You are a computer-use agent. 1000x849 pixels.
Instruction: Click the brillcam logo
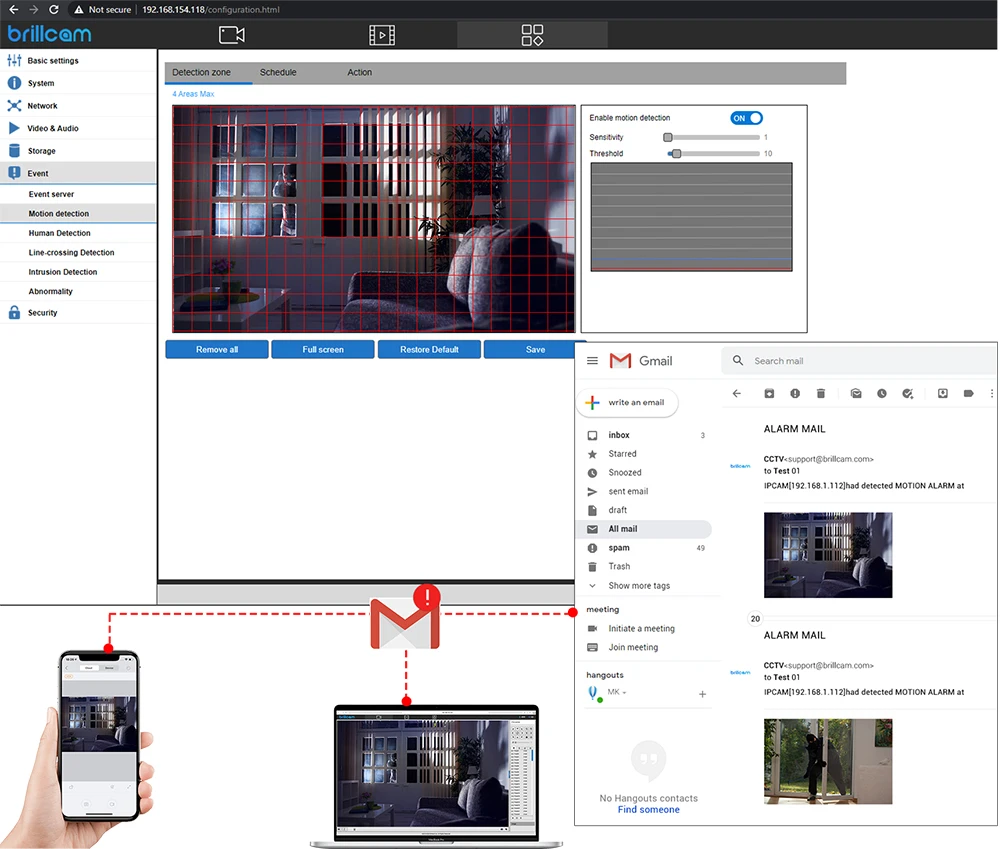[49, 33]
